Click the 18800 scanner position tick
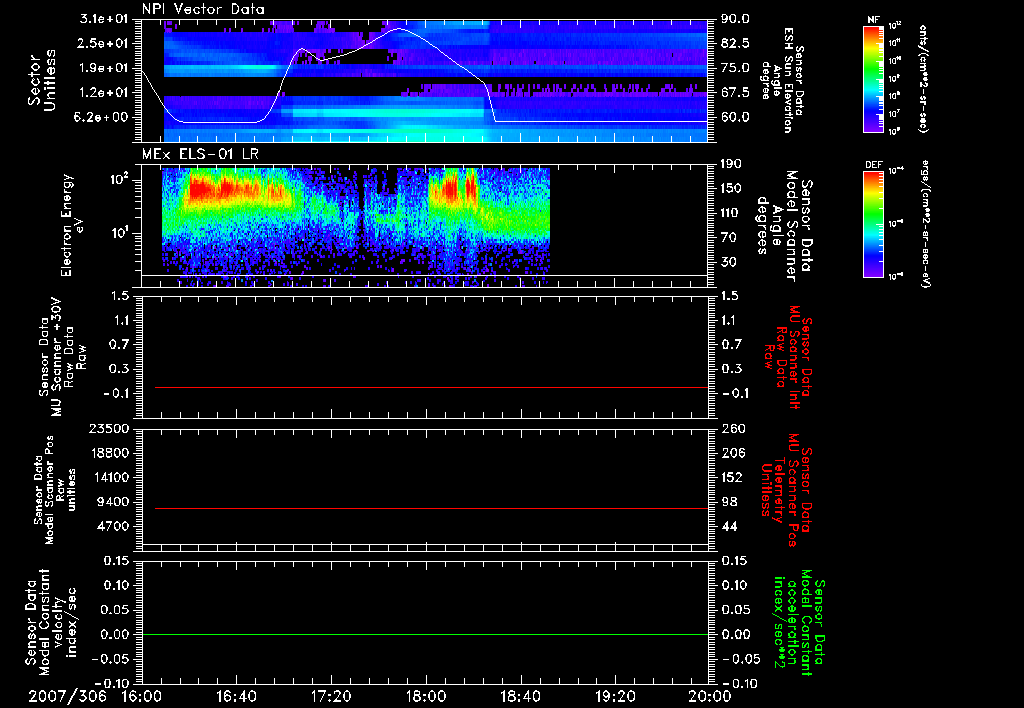Viewport: 1024px width, 708px height. pyautogui.click(x=108, y=453)
